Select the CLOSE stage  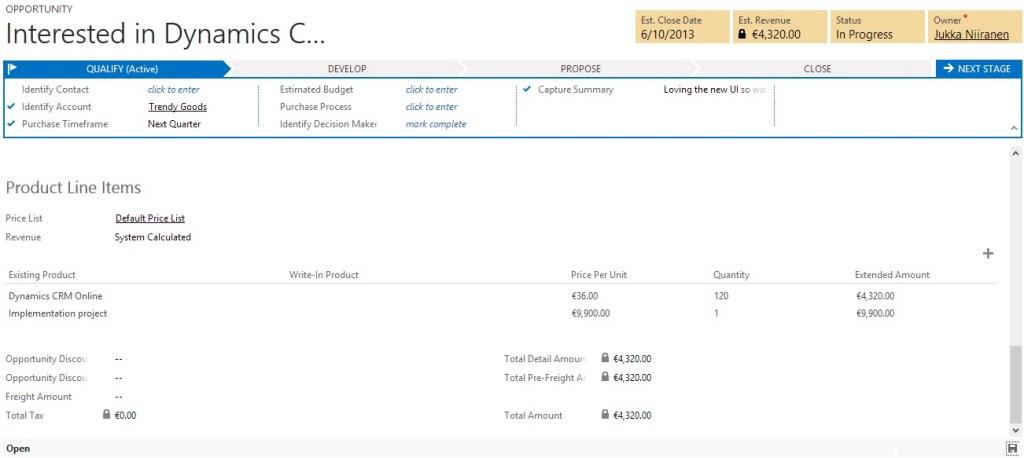point(818,69)
